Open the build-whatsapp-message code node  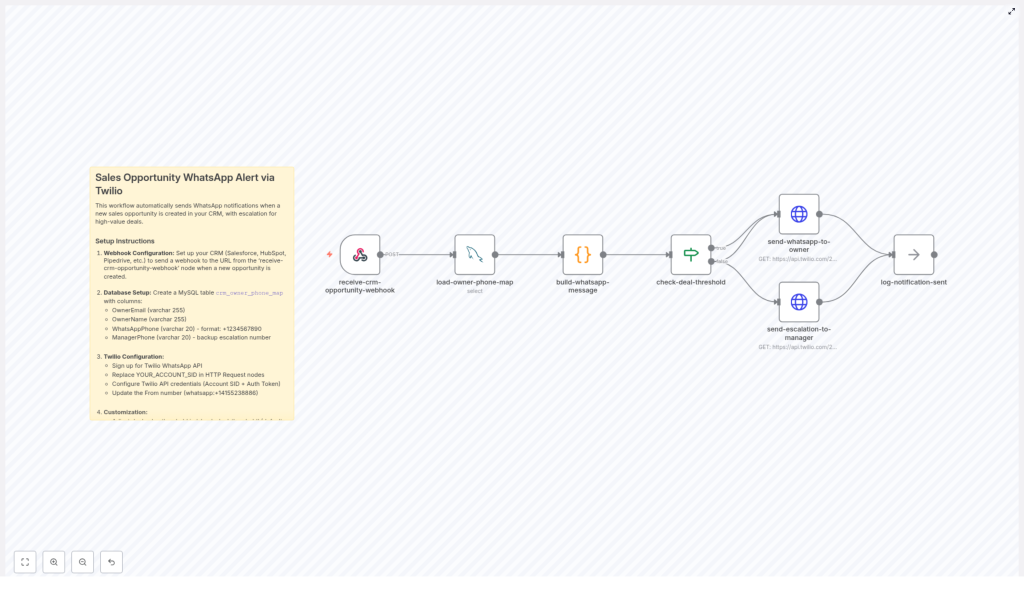(582, 255)
